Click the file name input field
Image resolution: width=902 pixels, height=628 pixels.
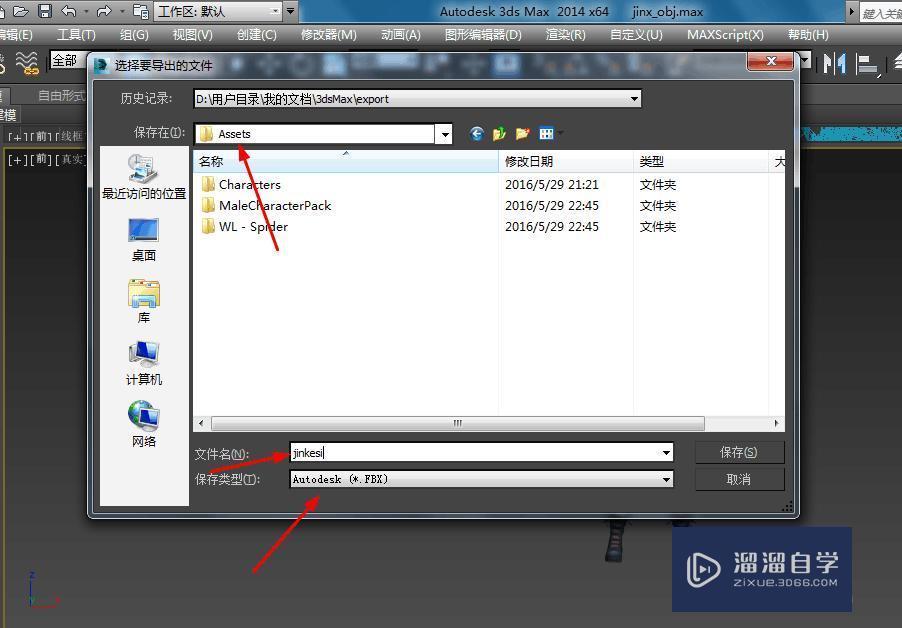[475, 453]
